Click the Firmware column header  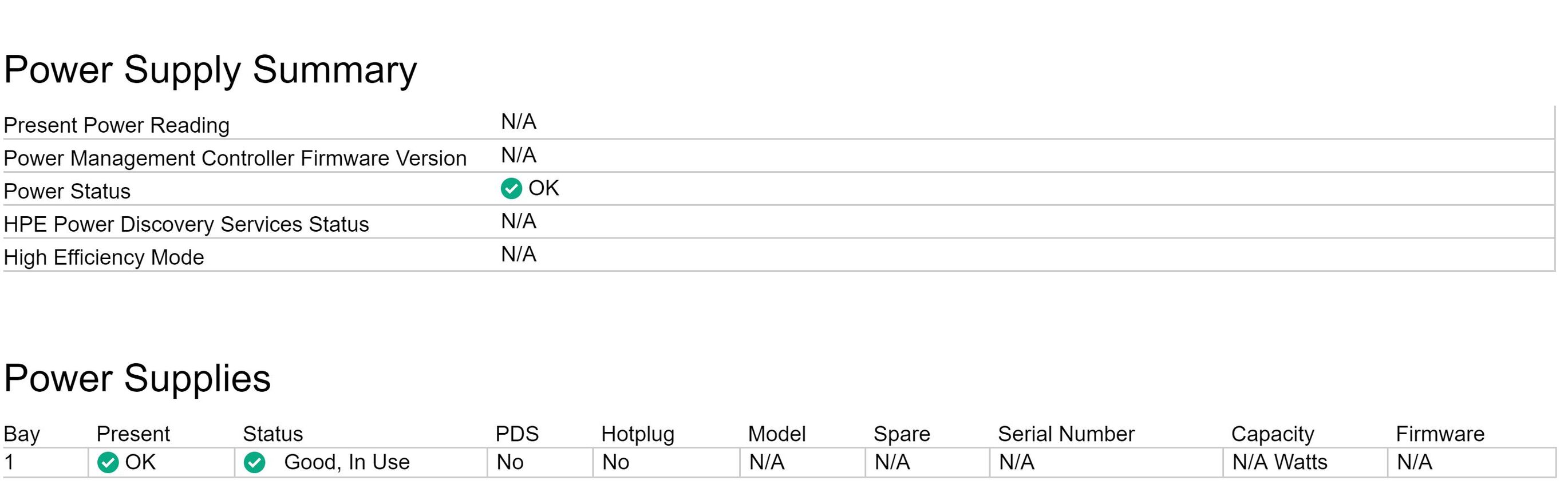(x=1440, y=434)
